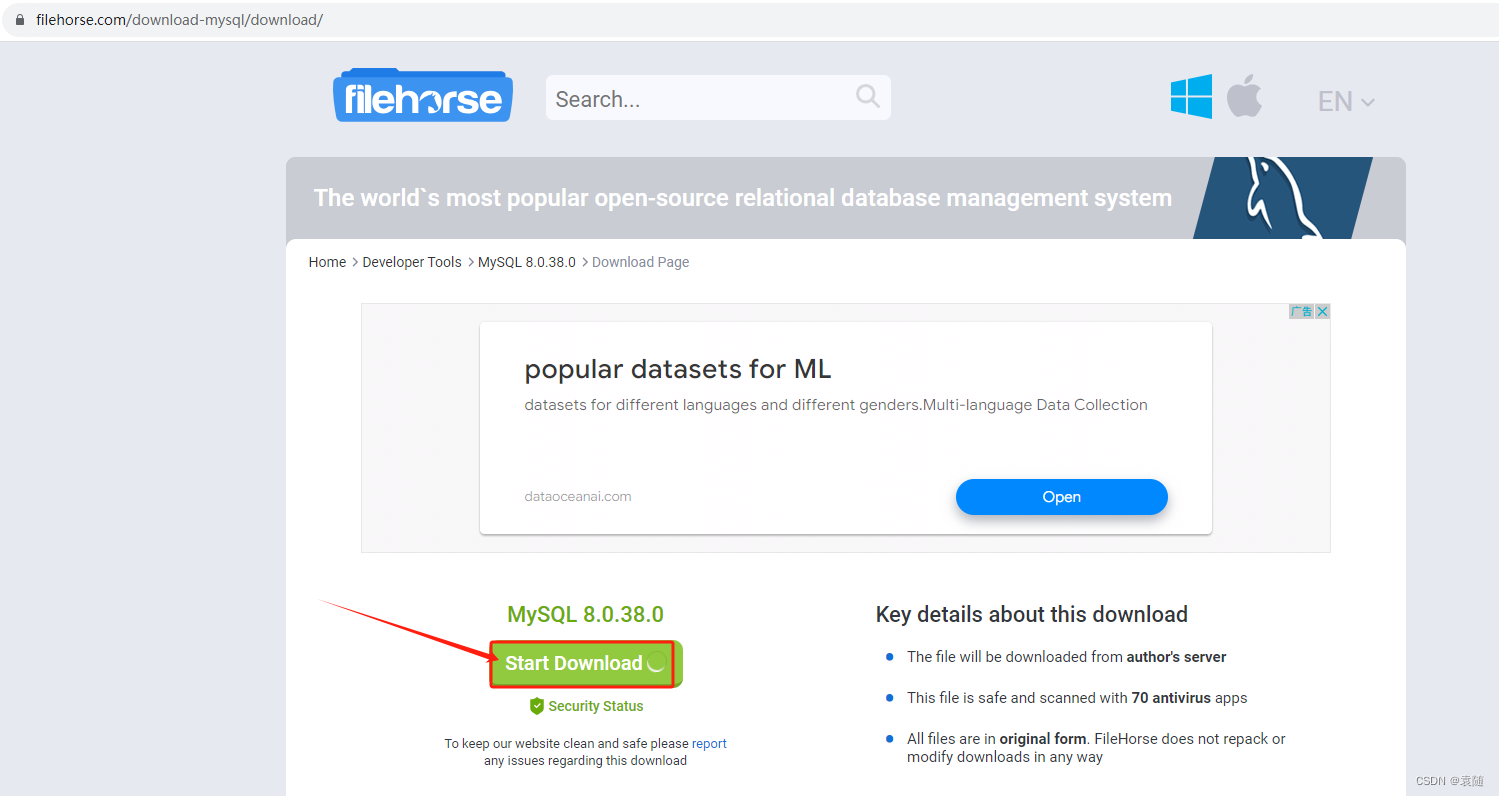The image size is (1499, 796).
Task: Click the browser address bar URL
Action: [179, 20]
